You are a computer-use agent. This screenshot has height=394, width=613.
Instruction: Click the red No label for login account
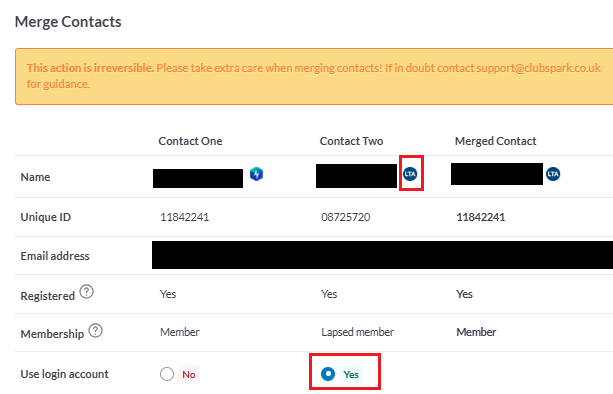coord(189,374)
